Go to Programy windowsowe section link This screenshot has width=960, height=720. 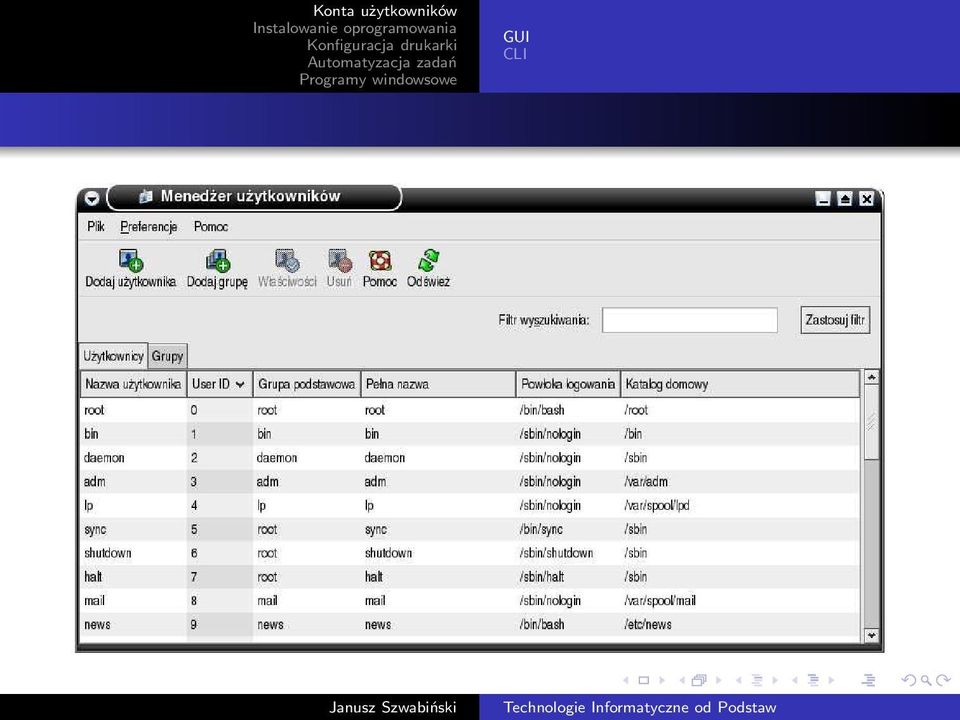[378, 80]
